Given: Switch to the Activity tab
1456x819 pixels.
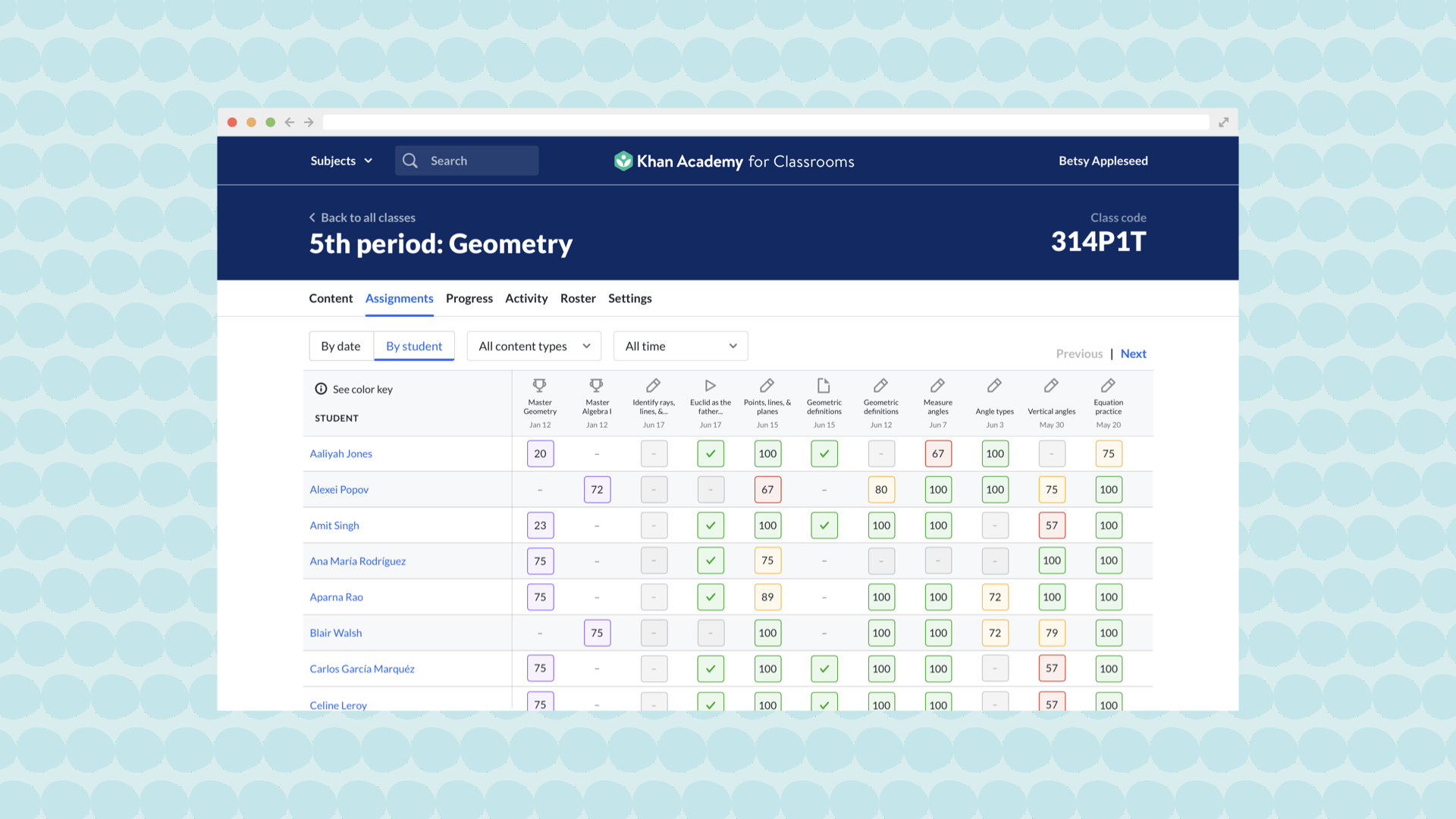Looking at the screenshot, I should click(x=526, y=298).
